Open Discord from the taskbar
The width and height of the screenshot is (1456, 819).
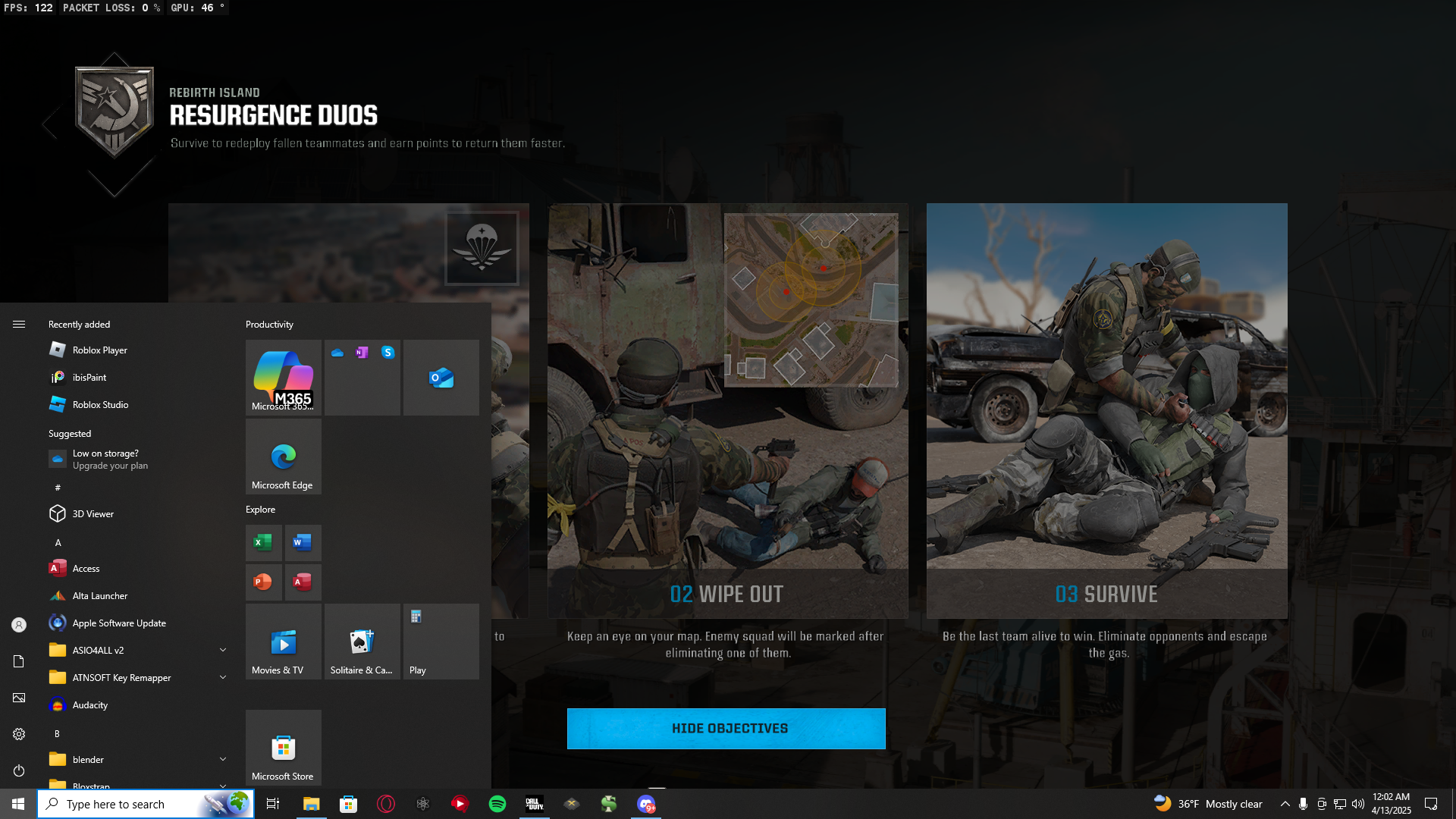pyautogui.click(x=646, y=804)
